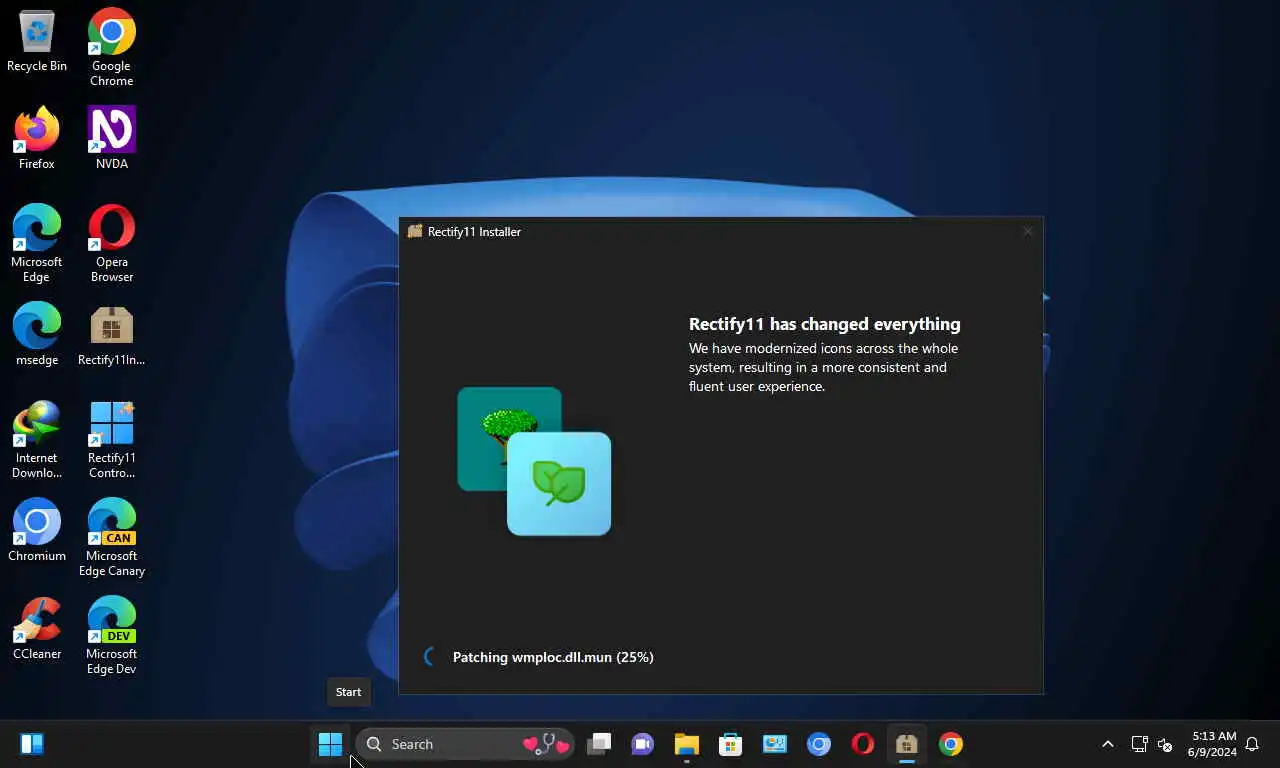This screenshot has width=1280, height=768.
Task: Open Chromium from the taskbar
Action: (819, 744)
